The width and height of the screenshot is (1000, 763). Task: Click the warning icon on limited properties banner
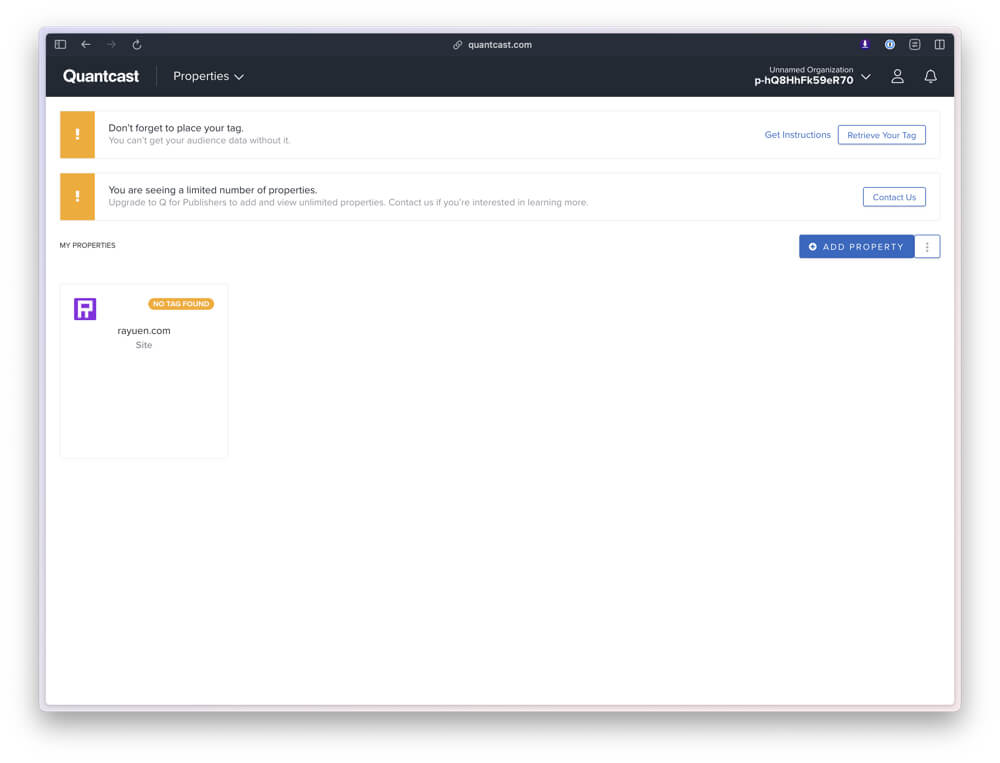coord(77,196)
